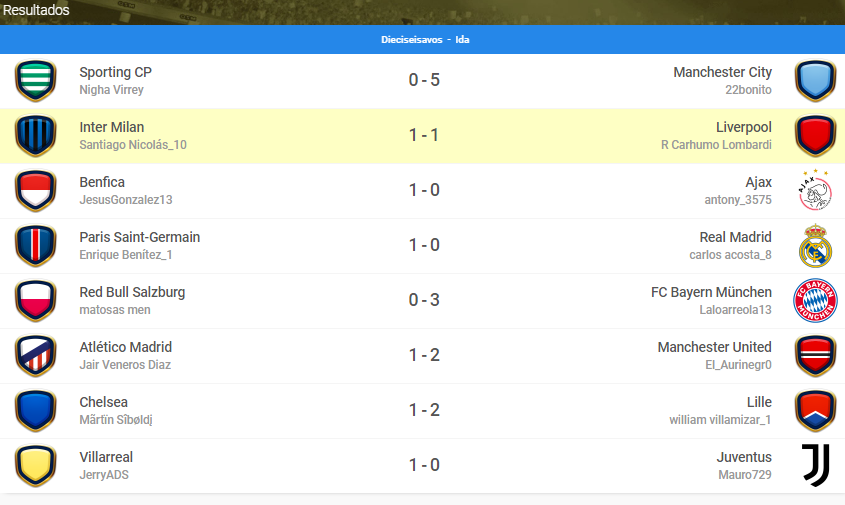Image resolution: width=845 pixels, height=505 pixels.
Task: Select the Dieciseisavos - Ida header bar
Action: tap(422, 39)
